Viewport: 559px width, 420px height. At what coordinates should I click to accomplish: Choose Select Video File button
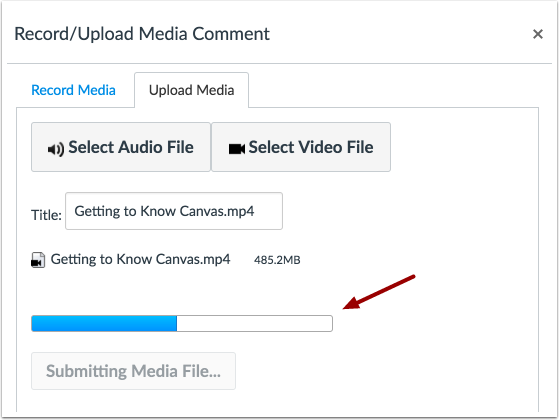click(x=301, y=147)
